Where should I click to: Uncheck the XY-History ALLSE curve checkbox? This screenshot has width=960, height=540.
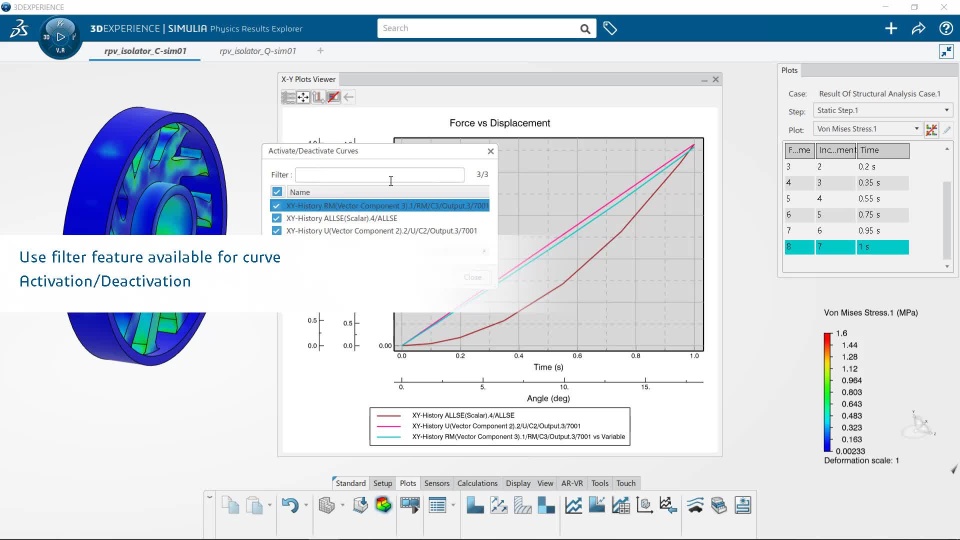pyautogui.click(x=277, y=218)
